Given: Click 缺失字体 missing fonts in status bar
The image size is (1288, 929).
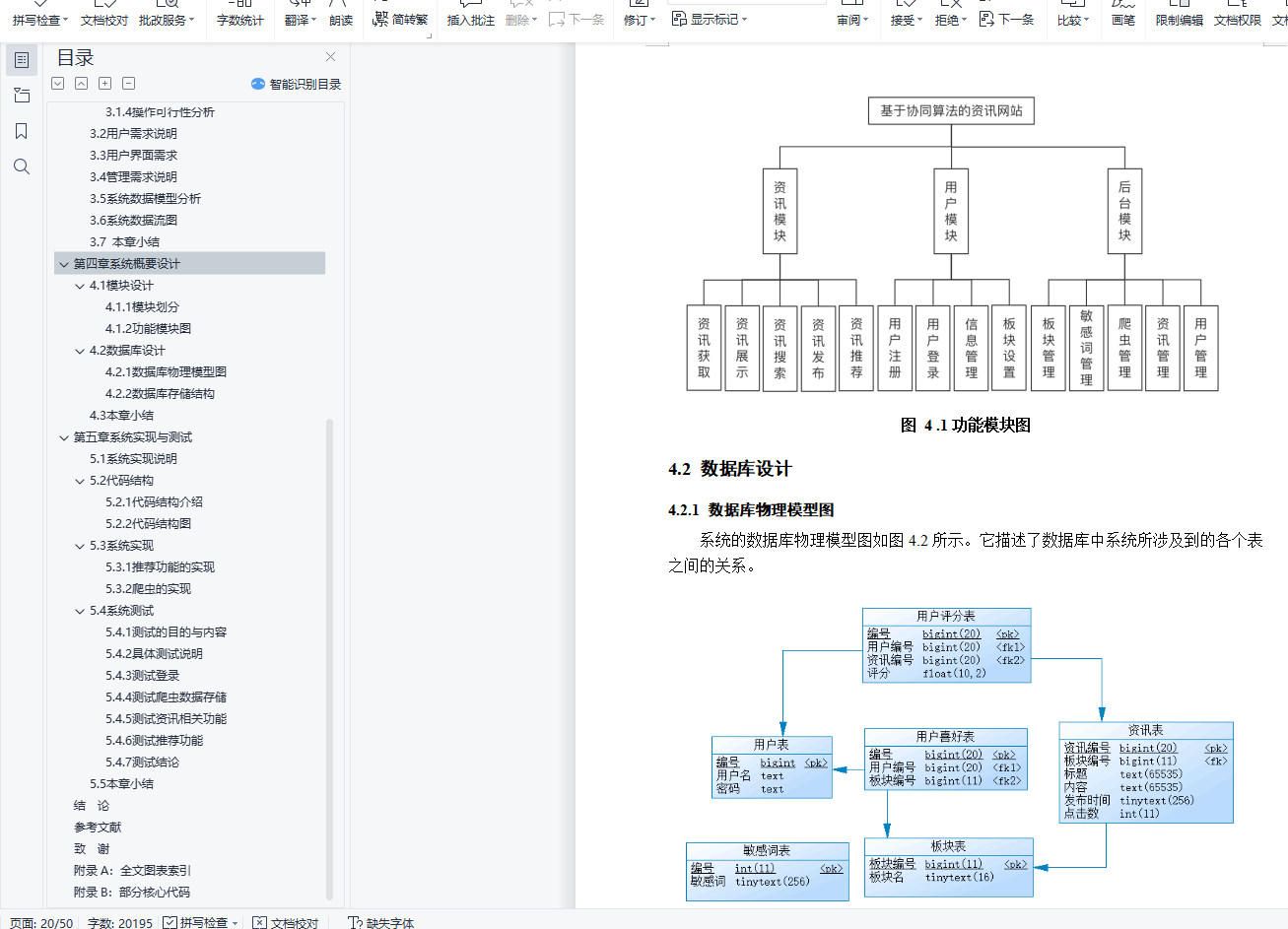Looking at the screenshot, I should click(381, 923).
